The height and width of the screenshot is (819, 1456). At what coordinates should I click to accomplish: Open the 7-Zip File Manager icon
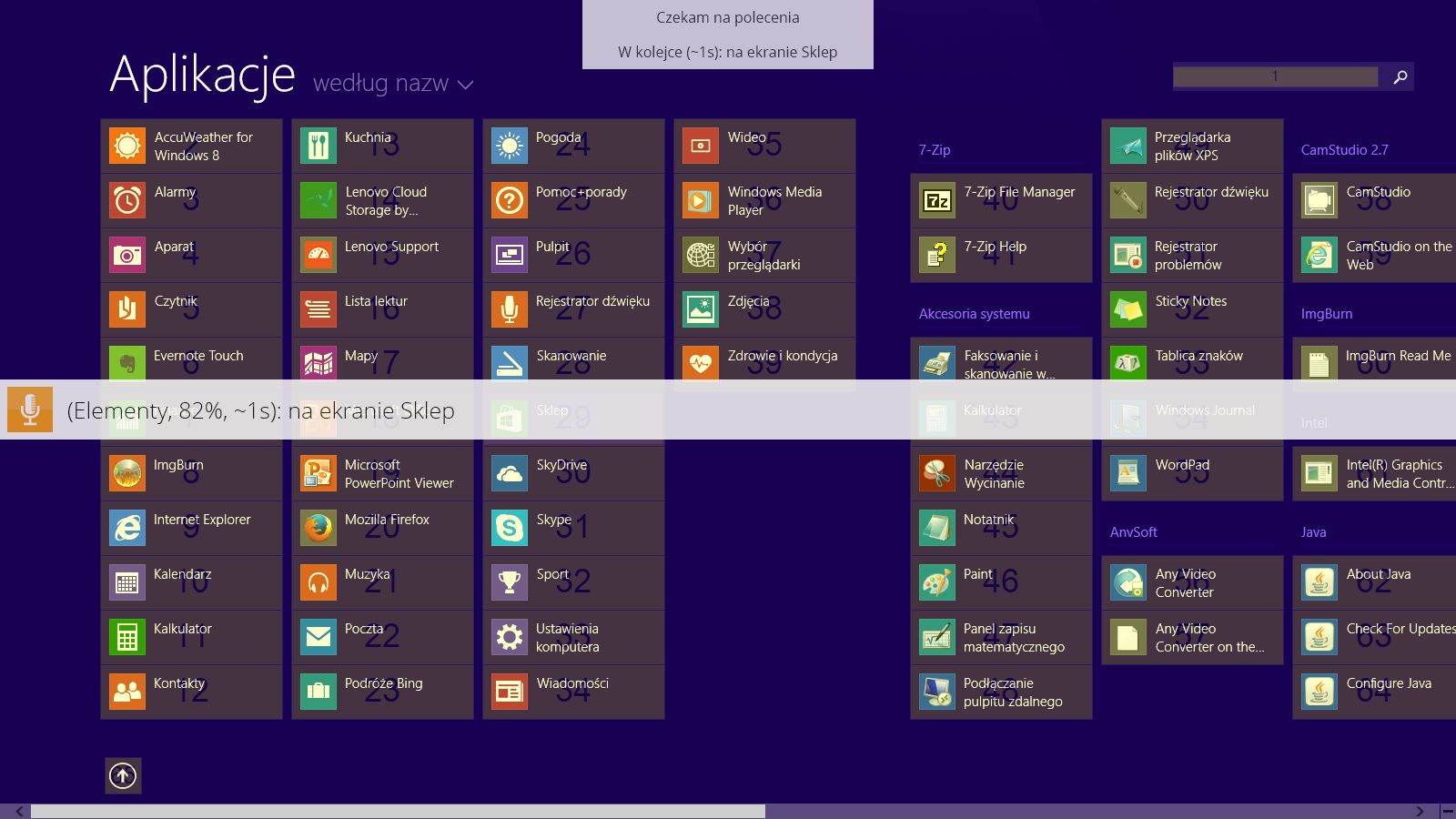(x=937, y=200)
